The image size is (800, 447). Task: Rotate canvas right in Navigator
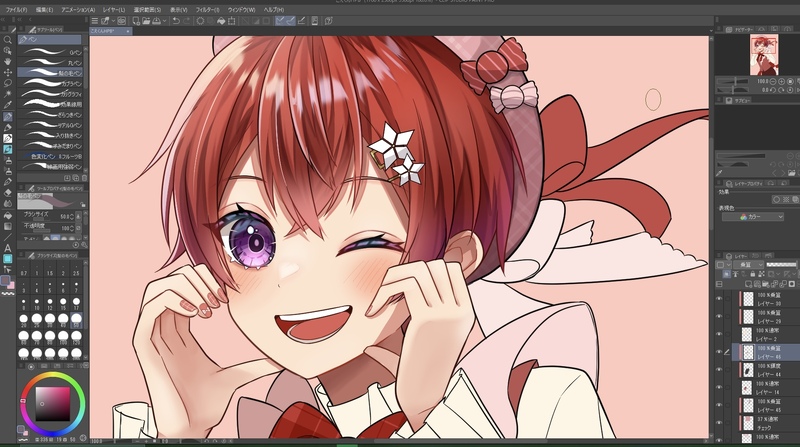781,90
